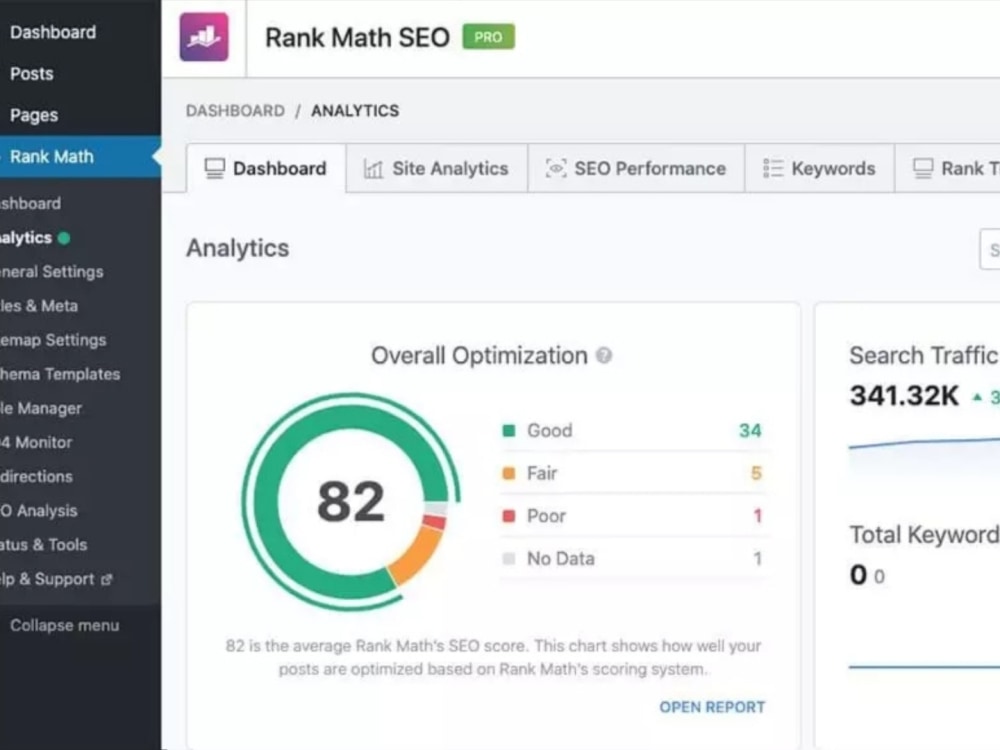The height and width of the screenshot is (750, 1000).
Task: Click the DASHBOARD breadcrumb link
Action: pos(235,111)
